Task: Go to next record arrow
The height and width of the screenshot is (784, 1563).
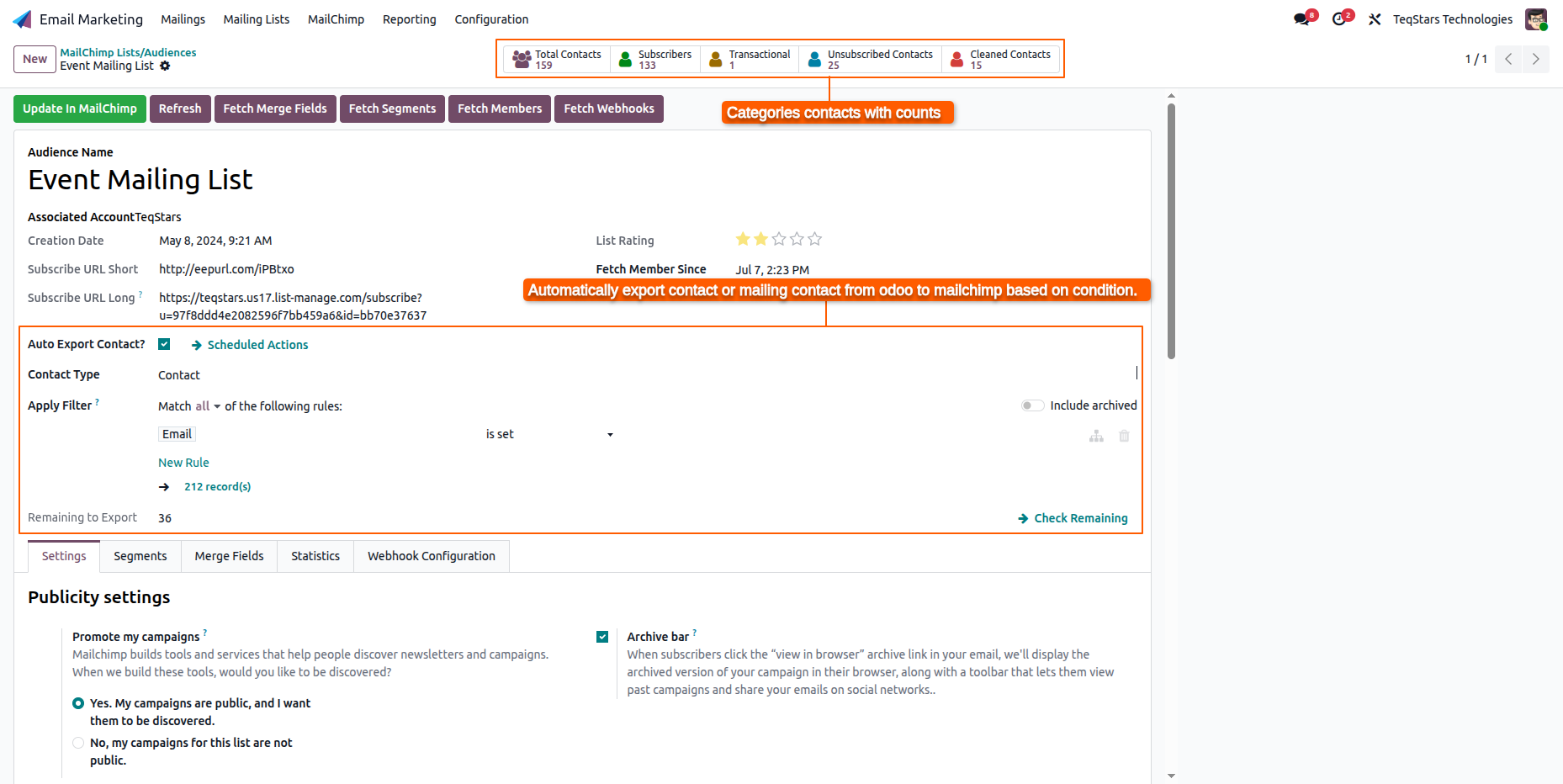Action: [1535, 59]
